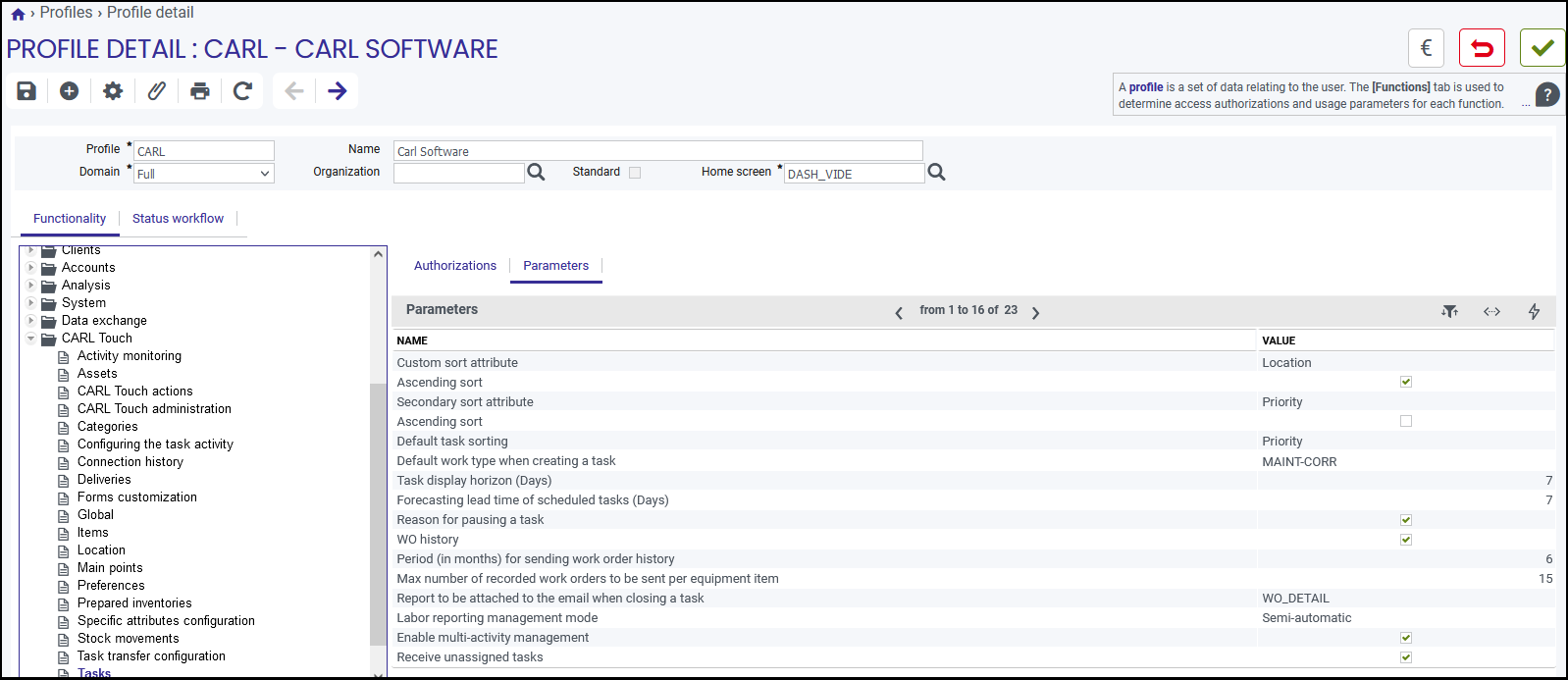Disable Receive unassigned tasks checkbox
The height and width of the screenshot is (680, 1568).
(x=1406, y=657)
